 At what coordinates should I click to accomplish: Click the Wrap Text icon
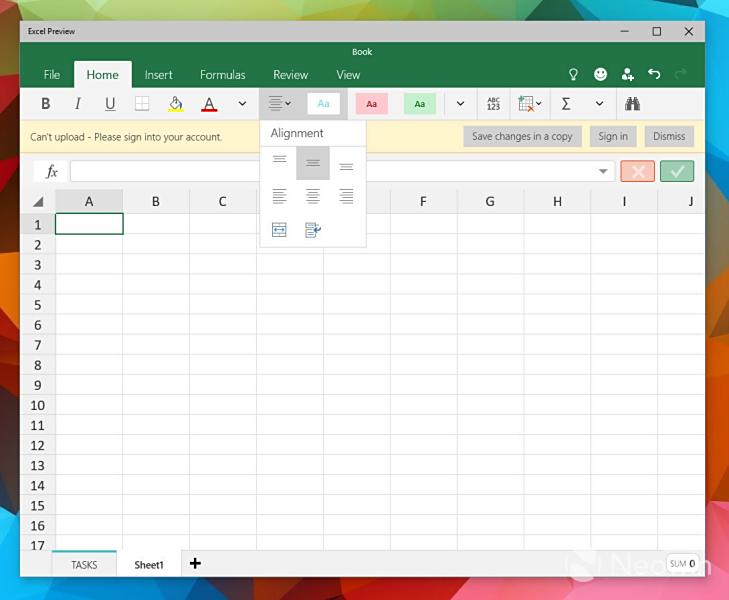313,230
